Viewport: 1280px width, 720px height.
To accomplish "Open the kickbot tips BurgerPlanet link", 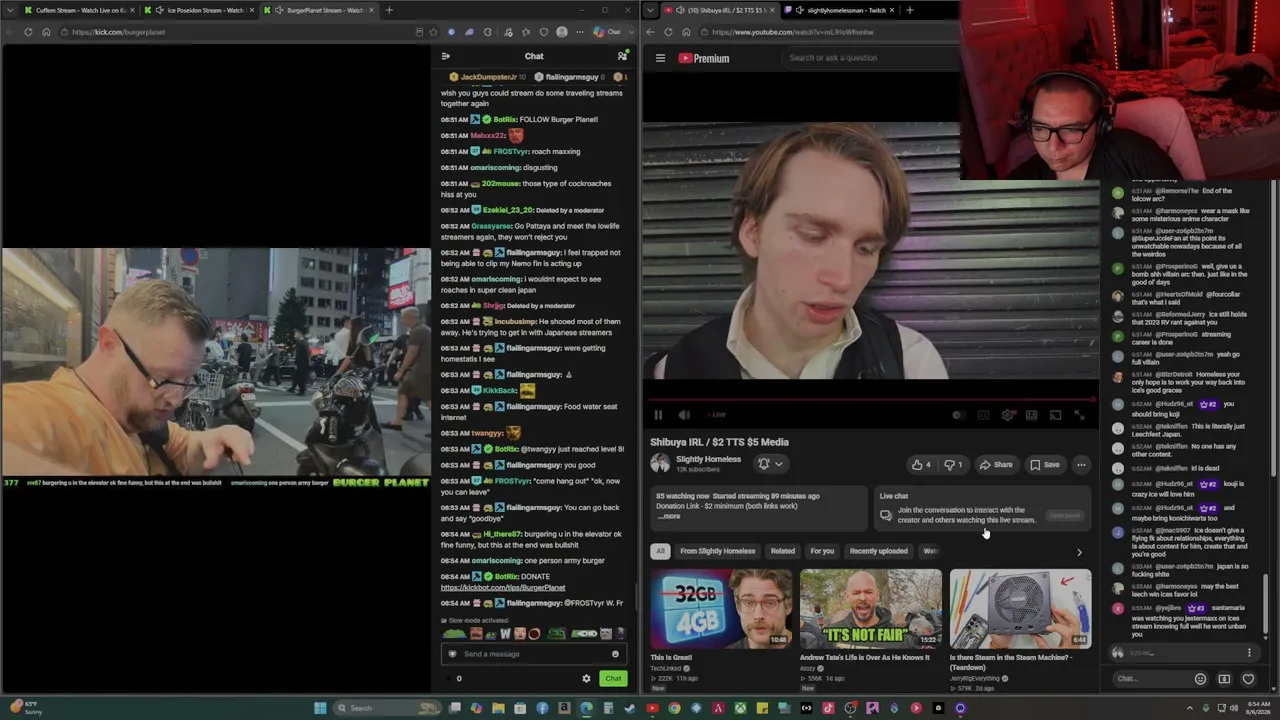I will click(503, 588).
